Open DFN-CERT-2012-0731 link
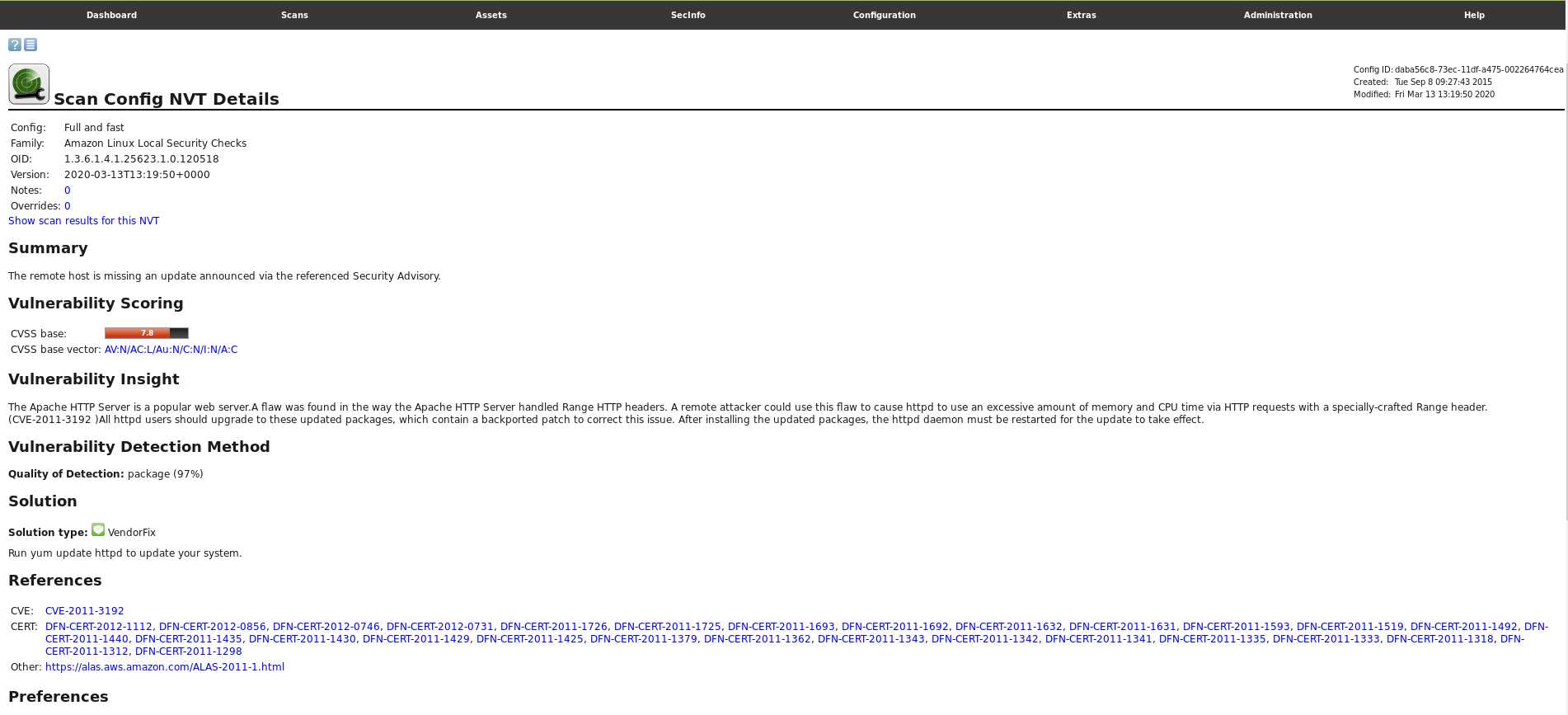The image size is (1568, 715). (440, 627)
